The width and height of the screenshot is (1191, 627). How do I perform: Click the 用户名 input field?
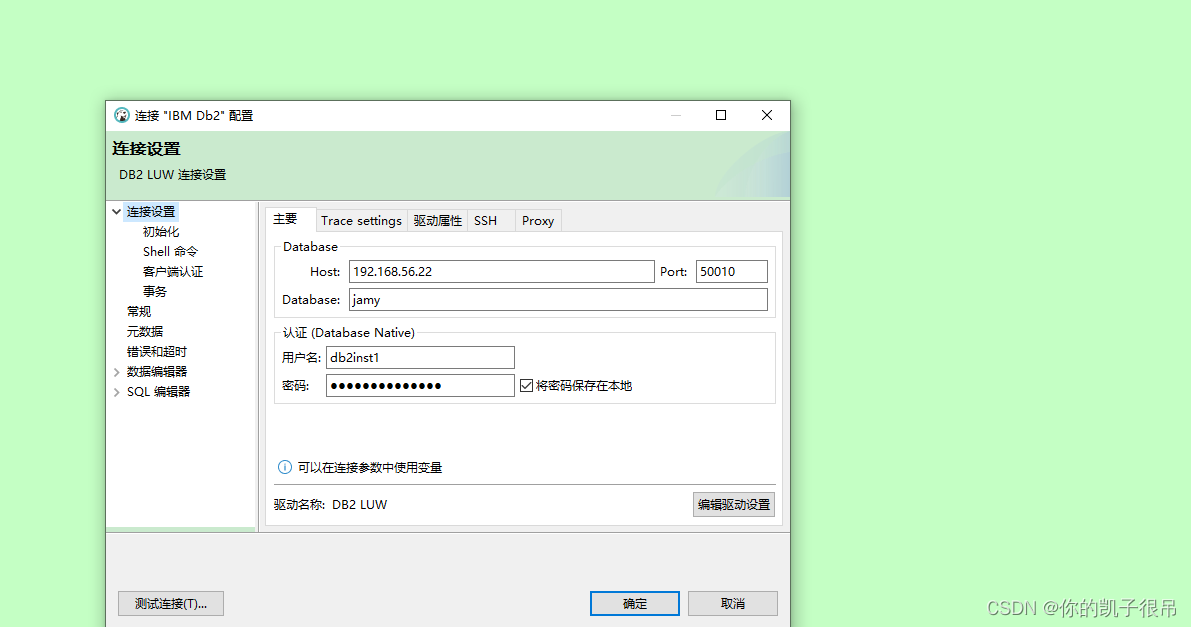tap(420, 357)
